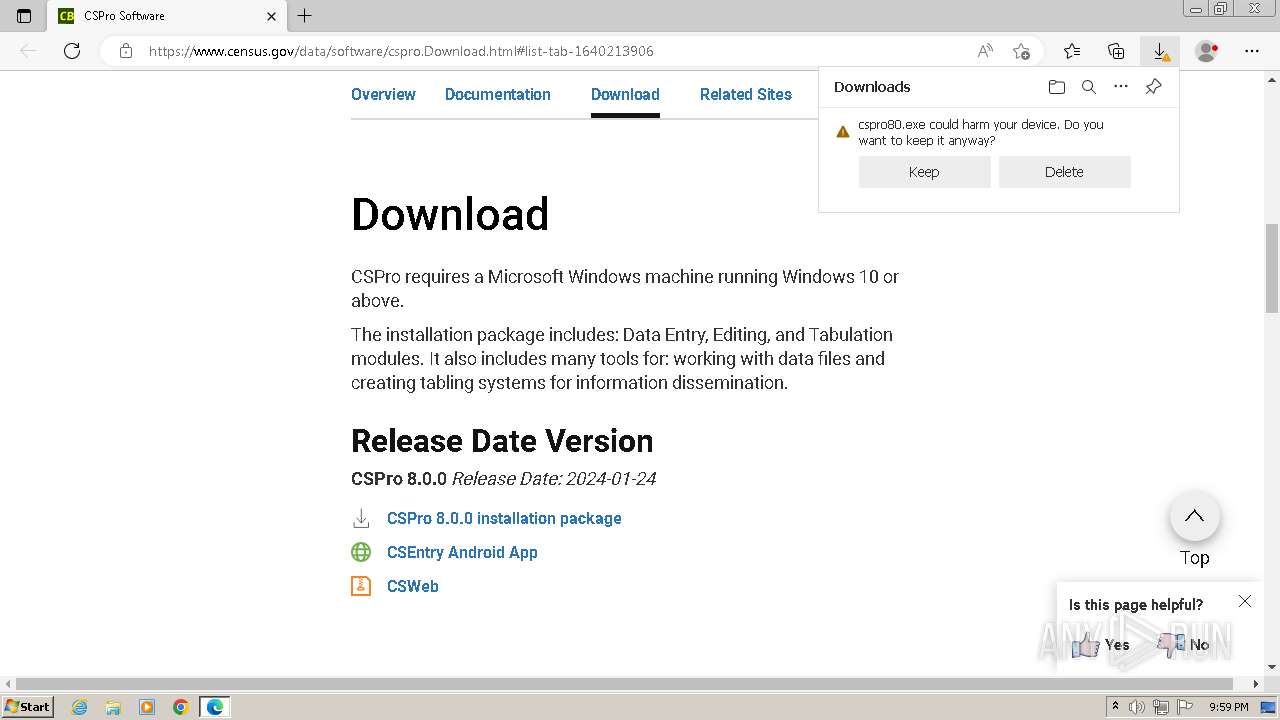Open the Related Sites tab
This screenshot has height=720, width=1280.
(746, 94)
